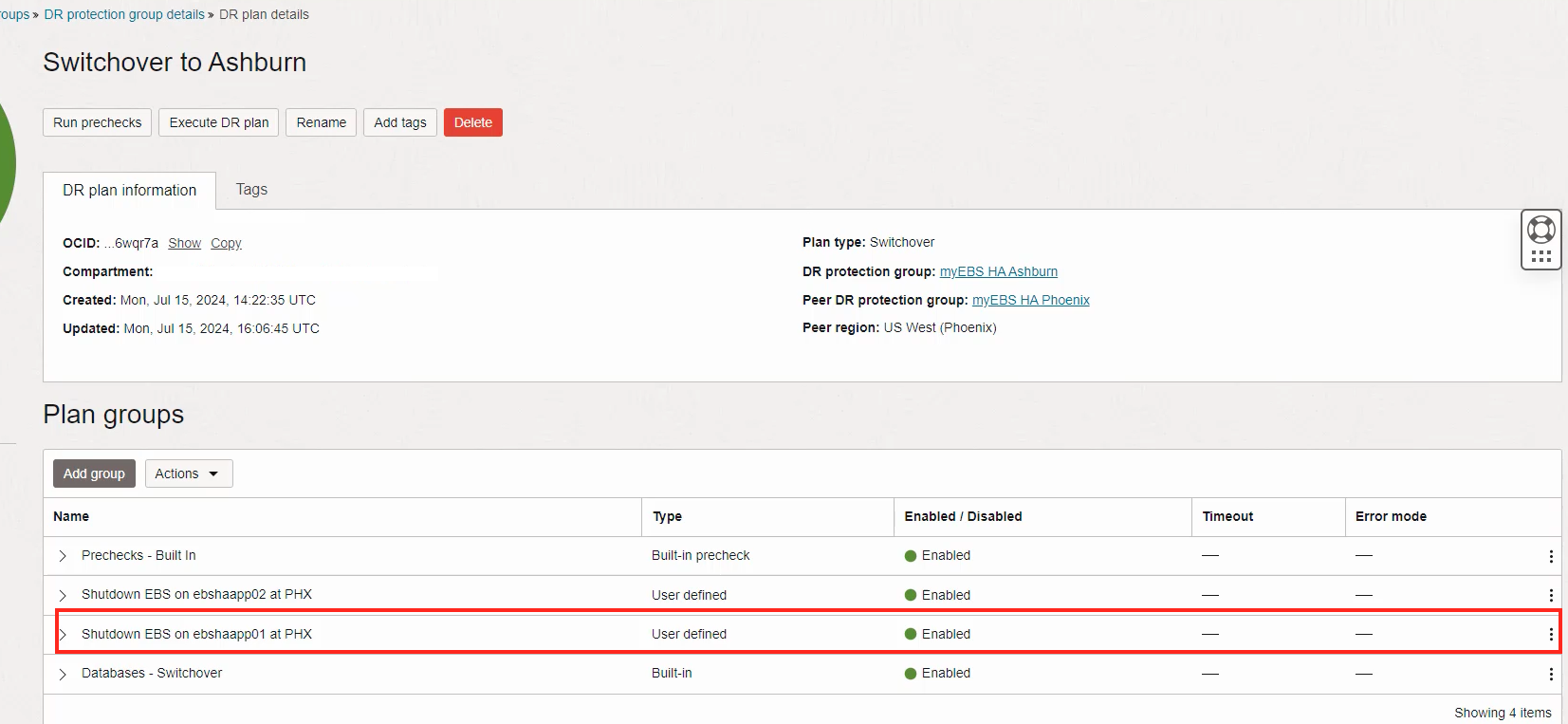Click the Showing 4 items text
Viewport: 1568px width, 724px height.
(x=1503, y=713)
